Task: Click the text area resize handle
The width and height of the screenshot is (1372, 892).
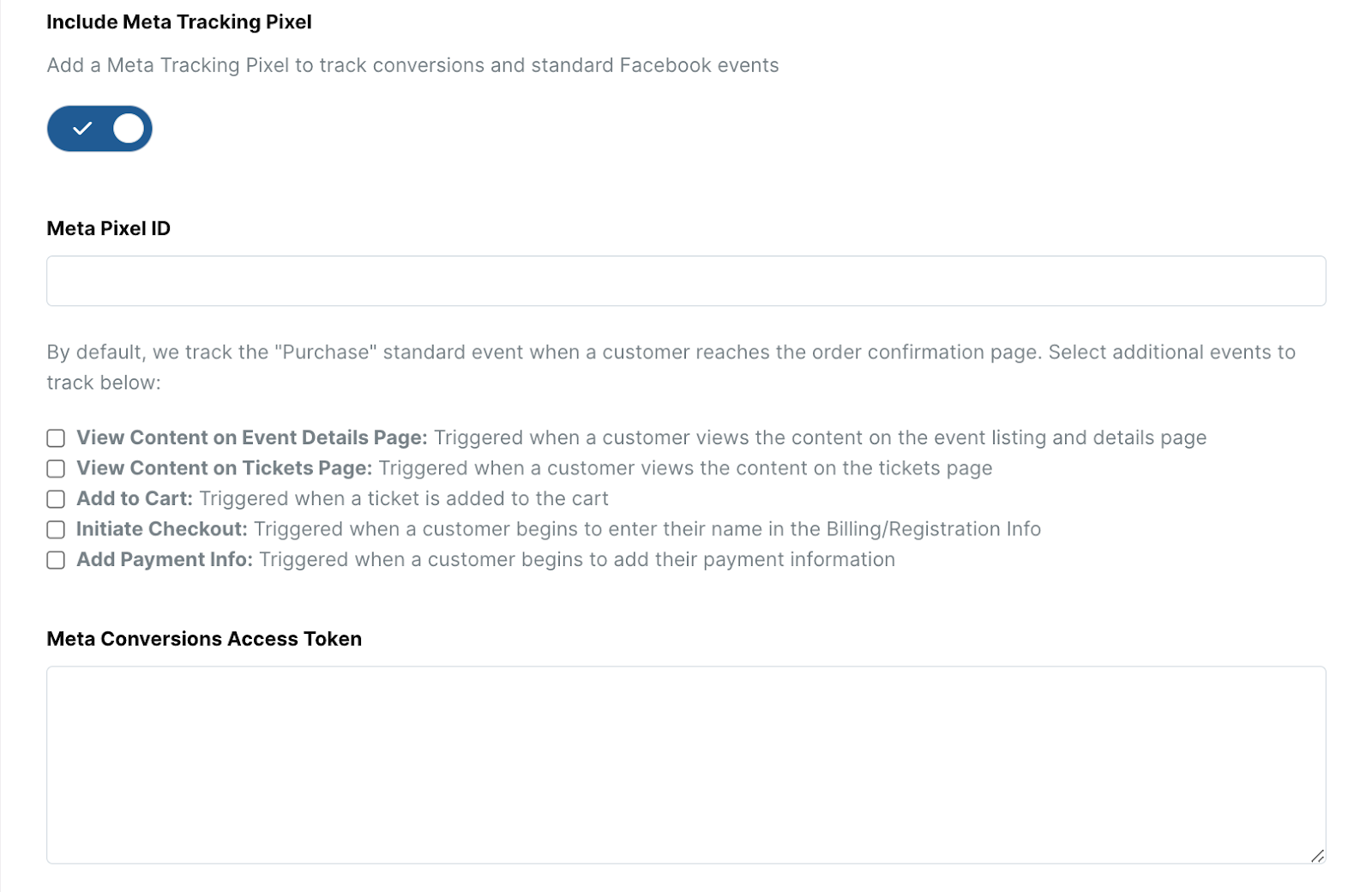Action: click(x=1317, y=855)
